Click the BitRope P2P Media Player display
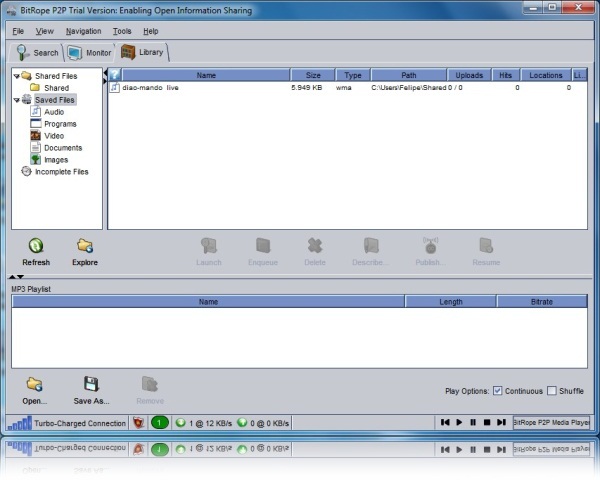The height and width of the screenshot is (480, 600). pyautogui.click(x=551, y=423)
